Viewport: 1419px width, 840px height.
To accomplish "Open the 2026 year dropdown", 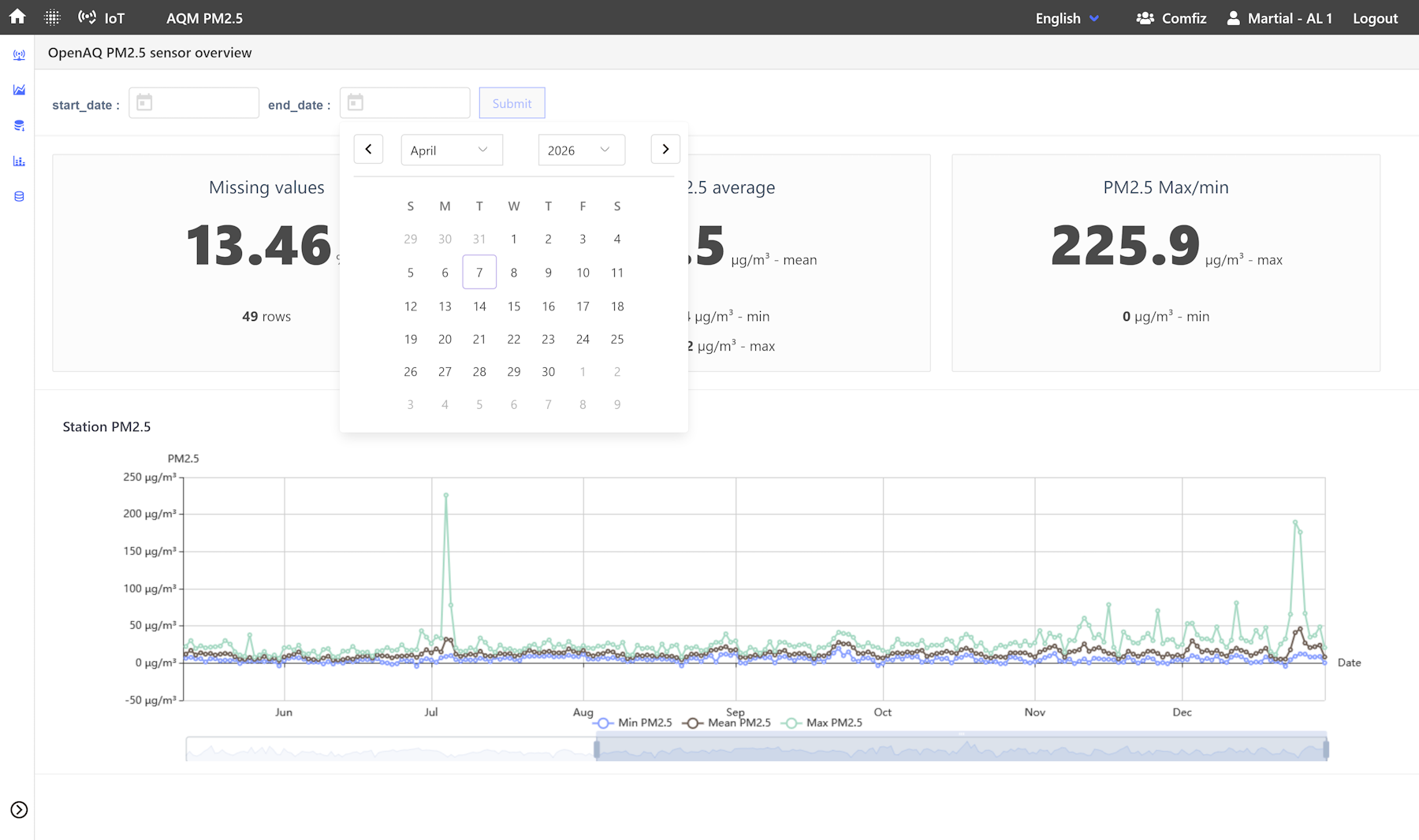I will click(582, 150).
